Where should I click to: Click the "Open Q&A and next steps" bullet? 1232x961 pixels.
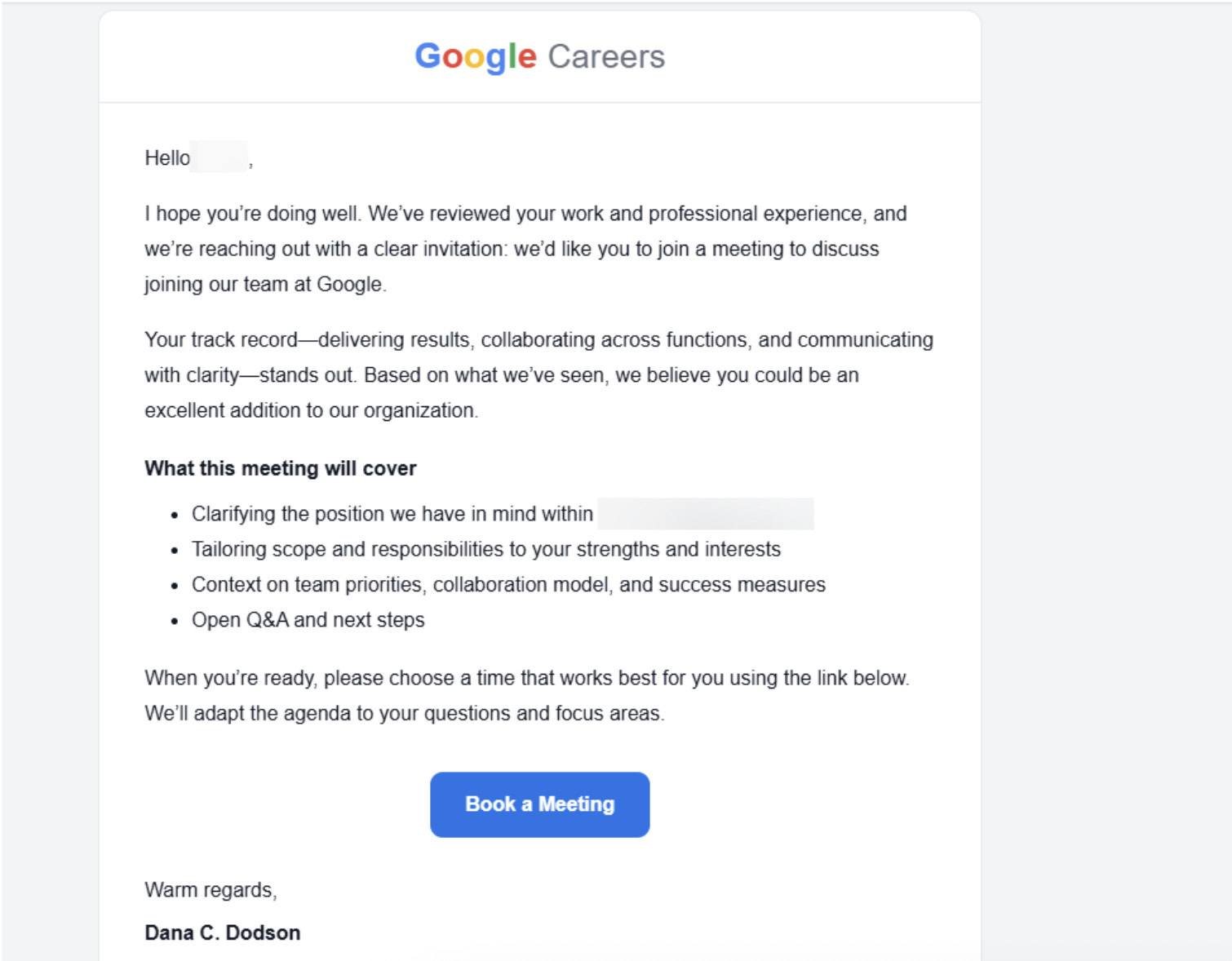tap(308, 620)
